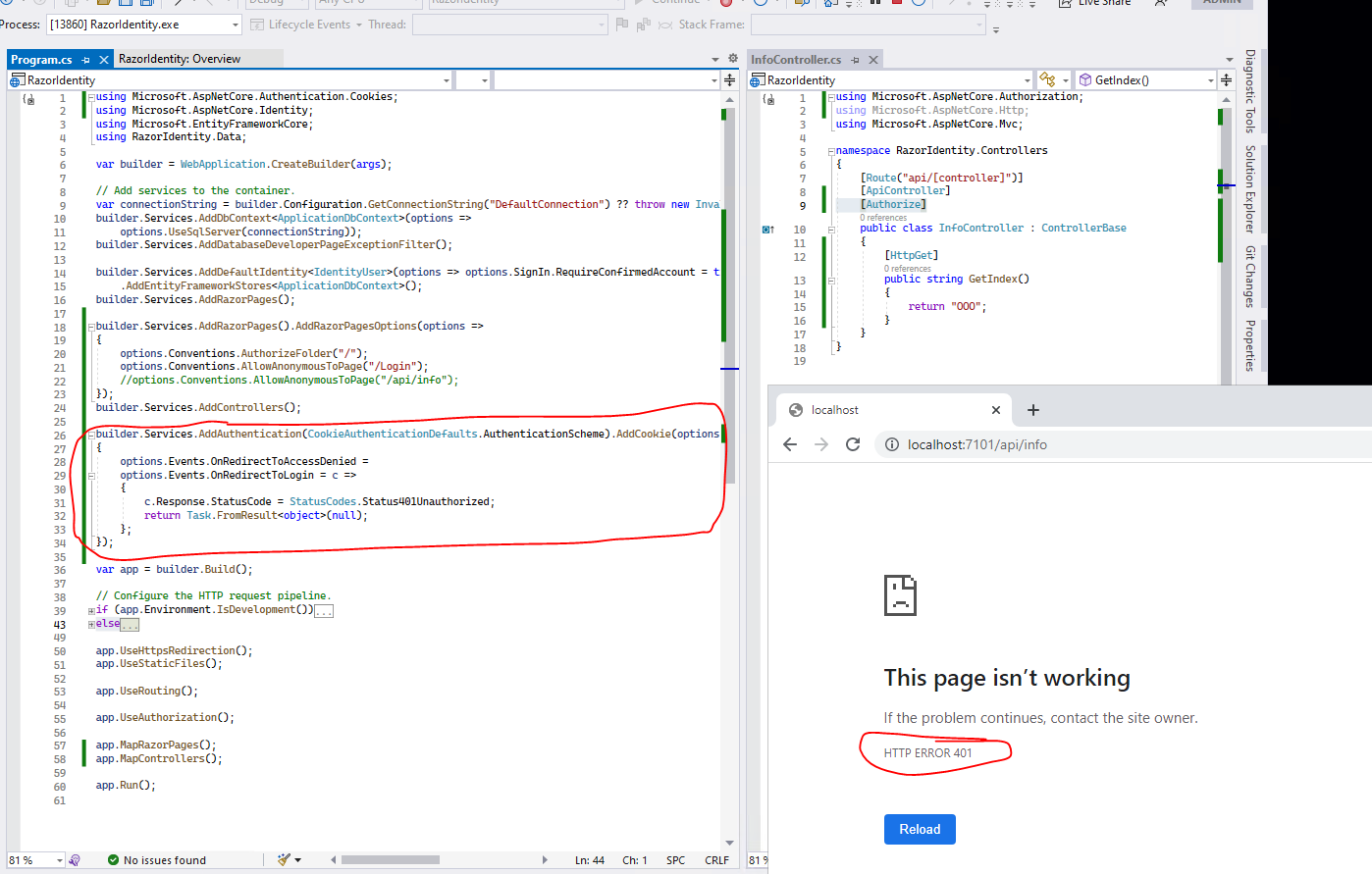Click the vertical scrollbar in Program.cs editor
This screenshot has height=874, width=1372.
(x=729, y=296)
